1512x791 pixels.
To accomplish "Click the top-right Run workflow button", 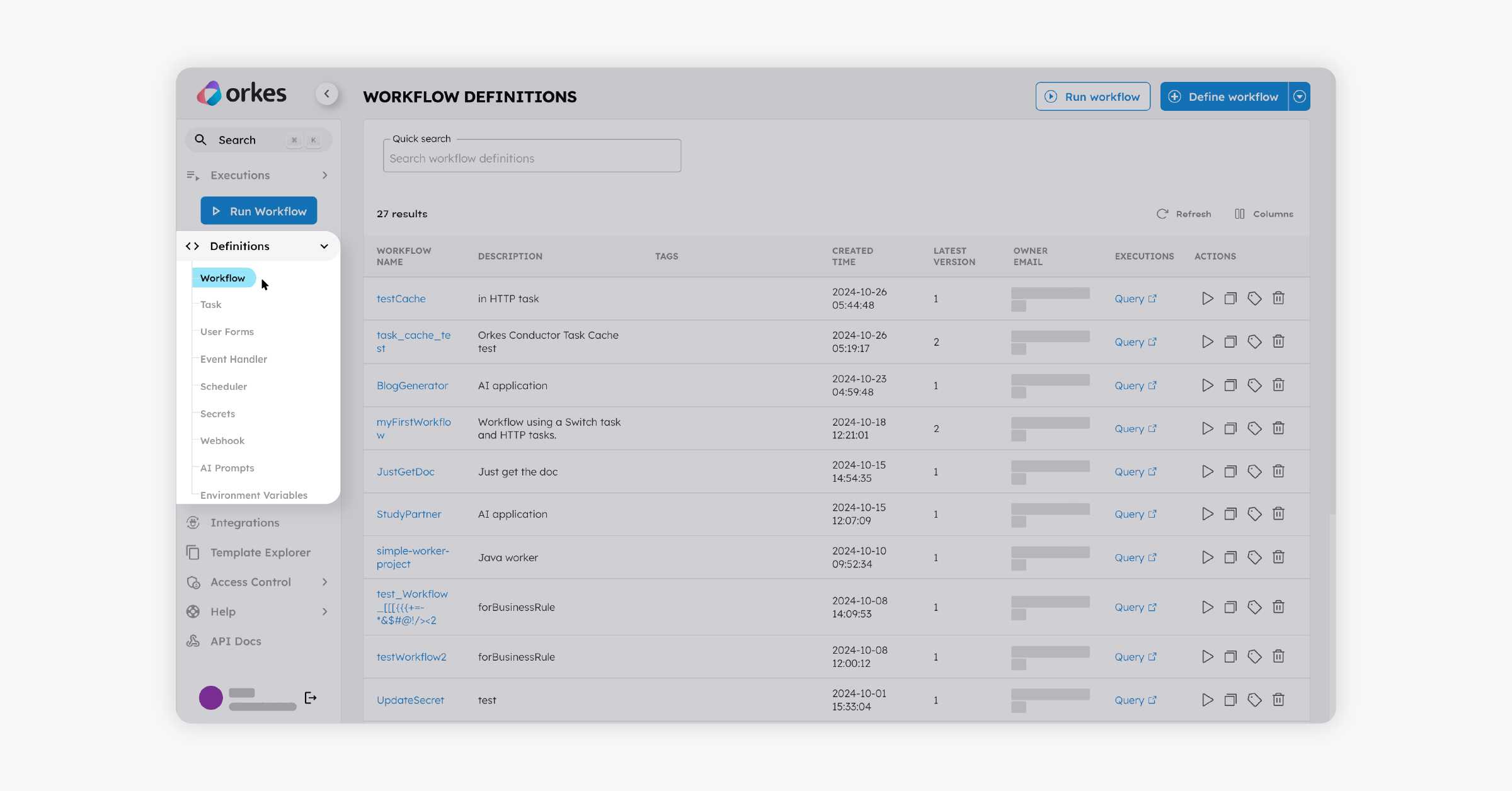I will 1092,96.
